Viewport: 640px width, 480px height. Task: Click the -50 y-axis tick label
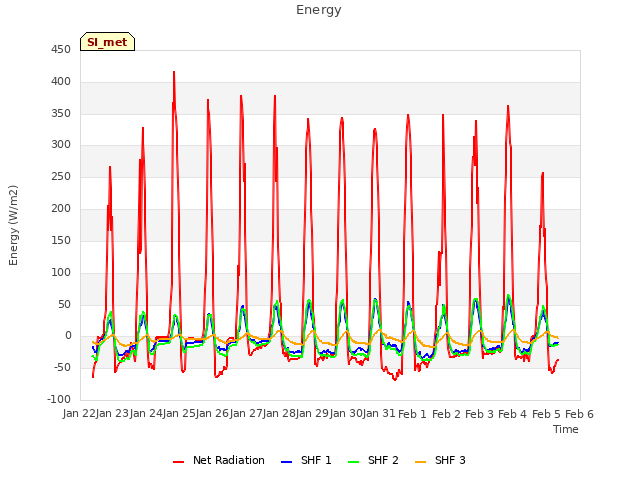click(x=62, y=367)
